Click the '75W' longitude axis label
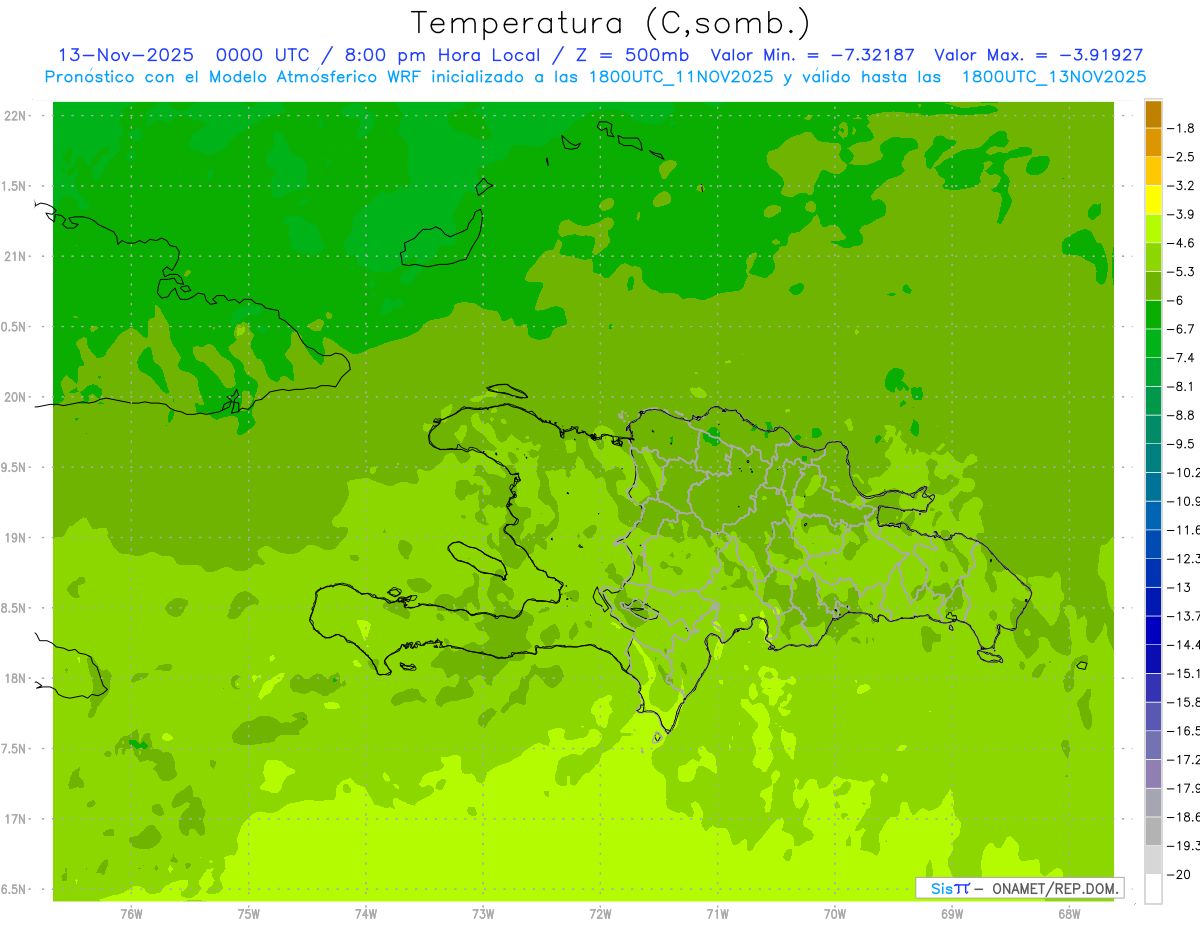The image size is (1200, 927). click(x=249, y=914)
